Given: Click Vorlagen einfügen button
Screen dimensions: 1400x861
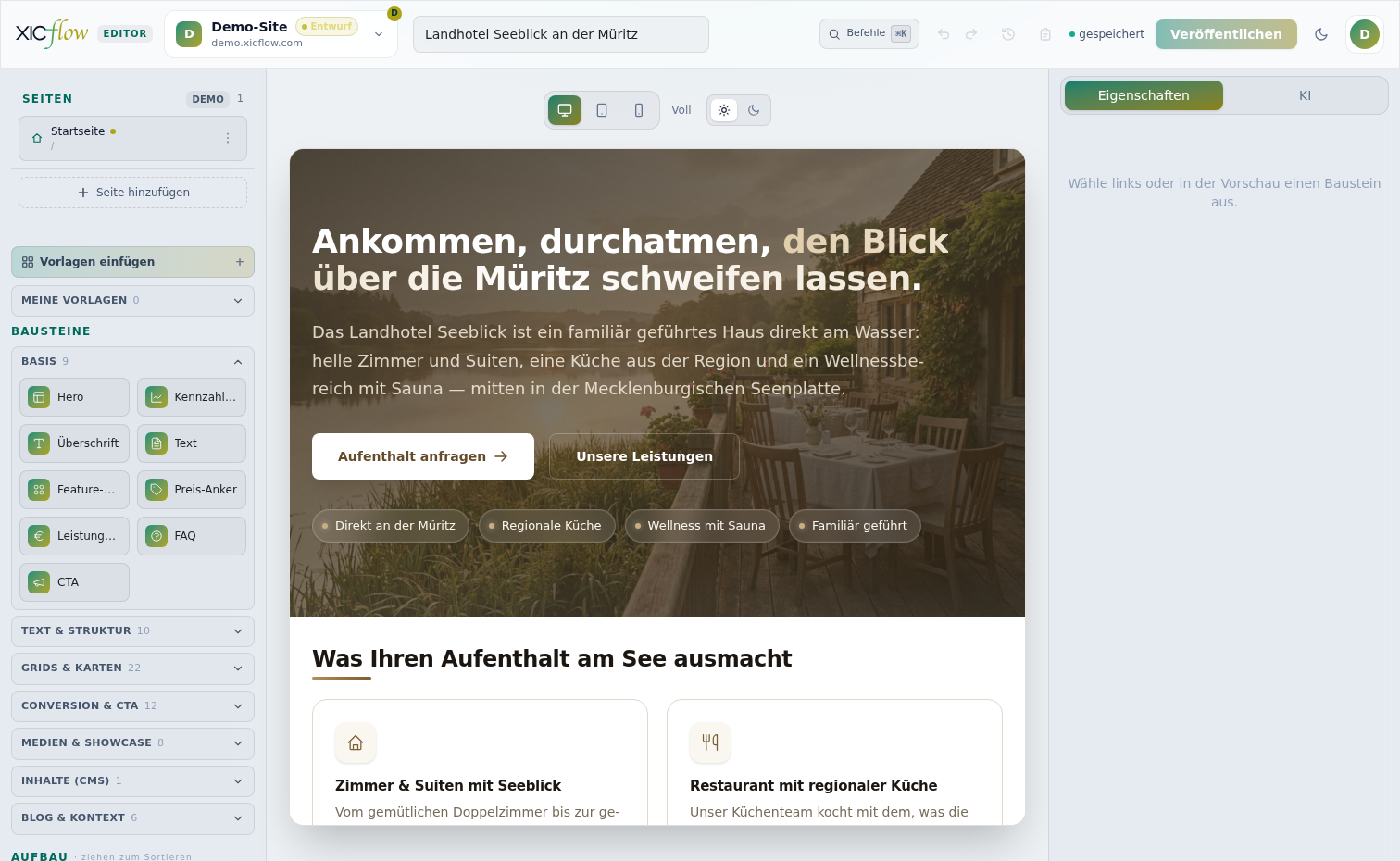Looking at the screenshot, I should (132, 262).
